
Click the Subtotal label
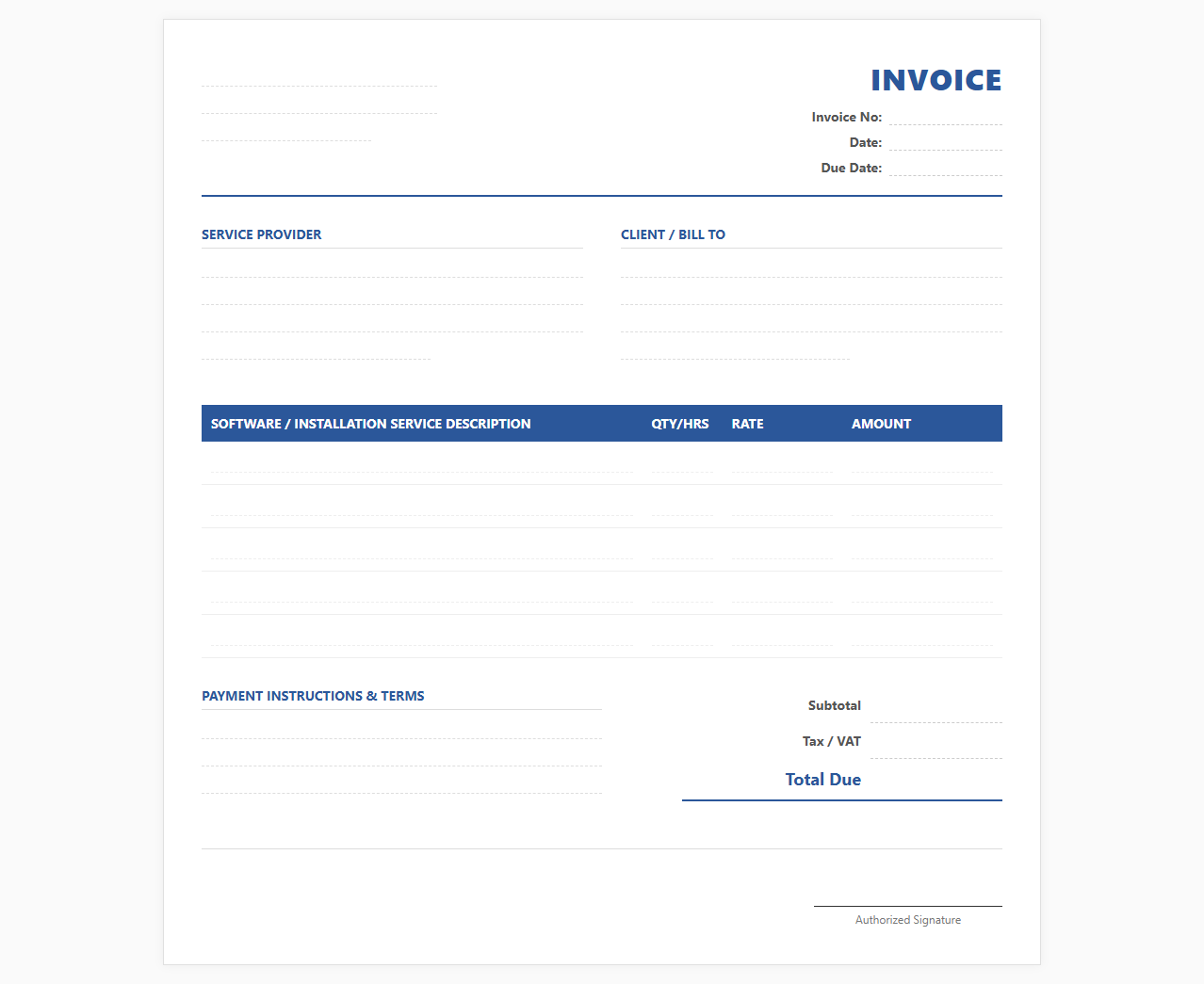point(835,705)
